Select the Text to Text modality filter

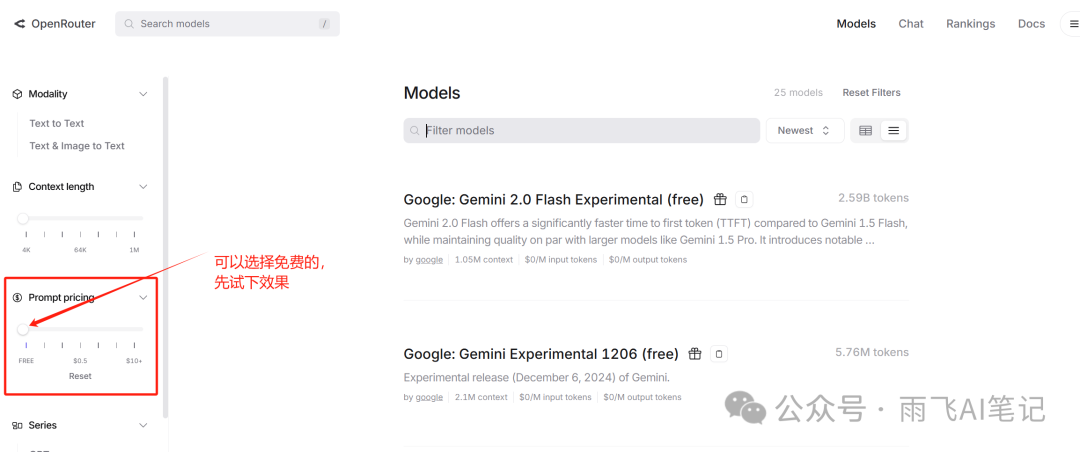point(56,123)
